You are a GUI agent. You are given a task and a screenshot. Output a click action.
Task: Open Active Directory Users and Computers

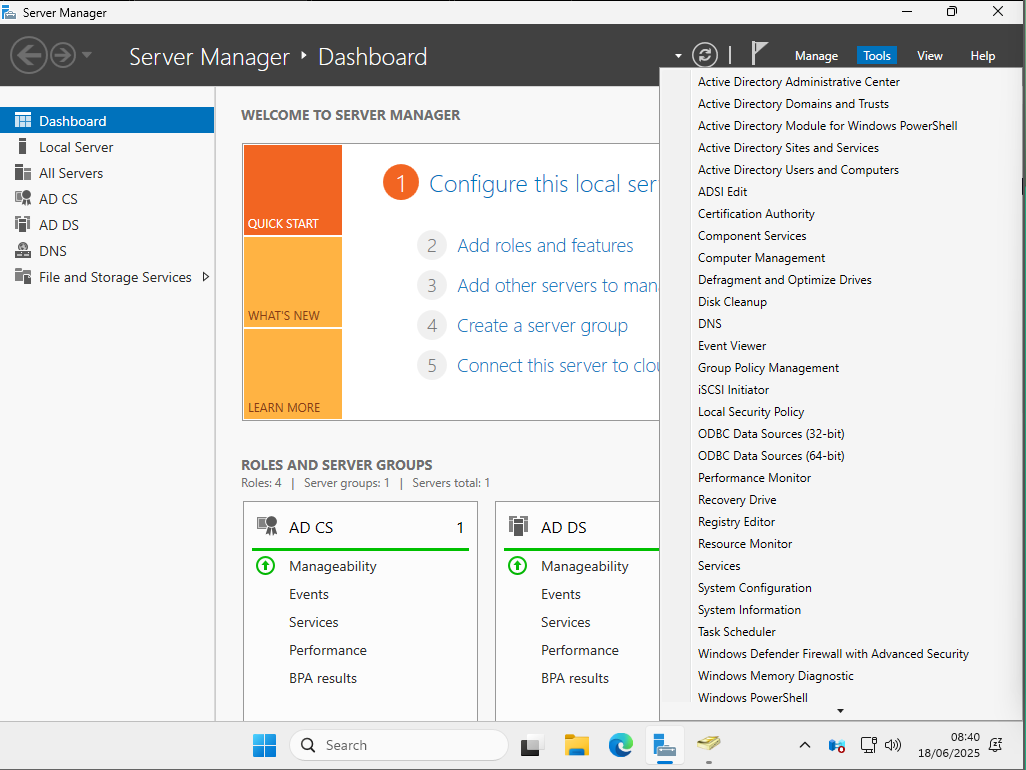[798, 170]
